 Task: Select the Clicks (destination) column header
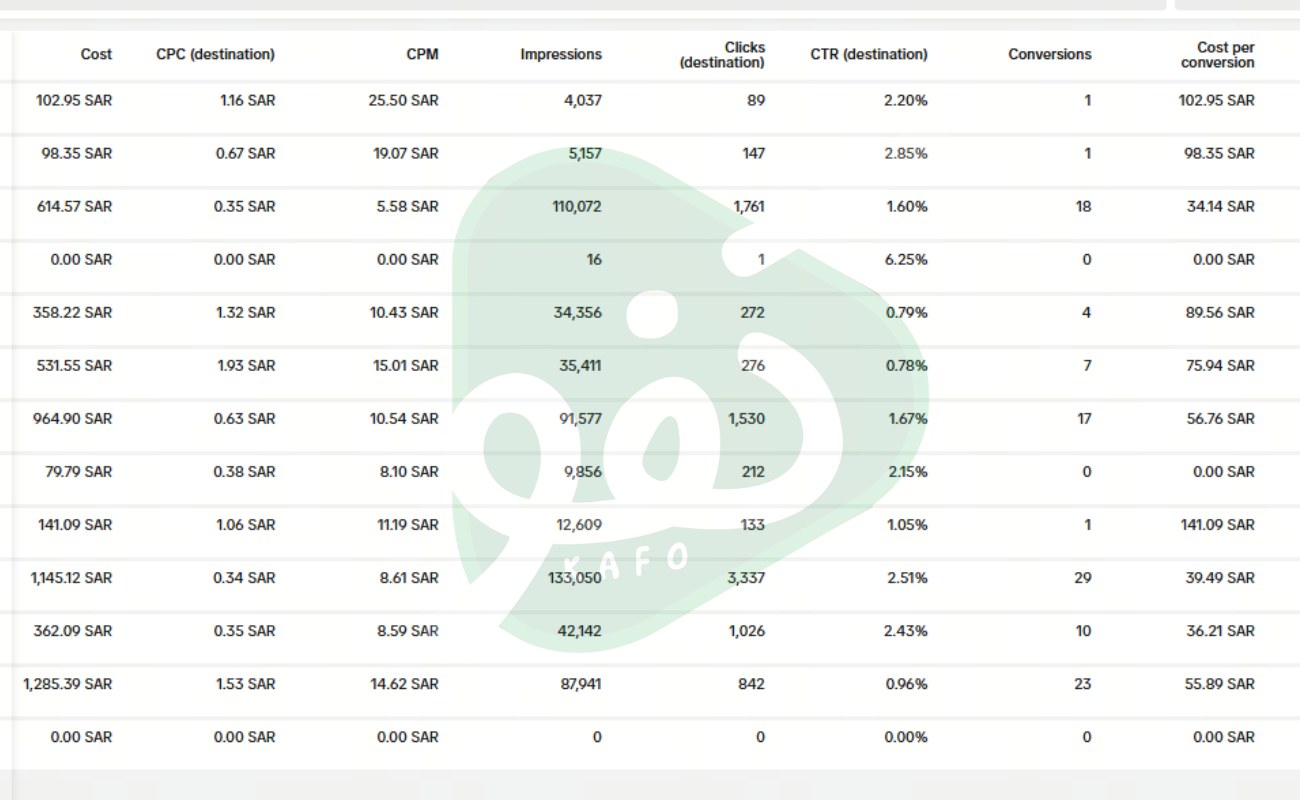click(722, 55)
